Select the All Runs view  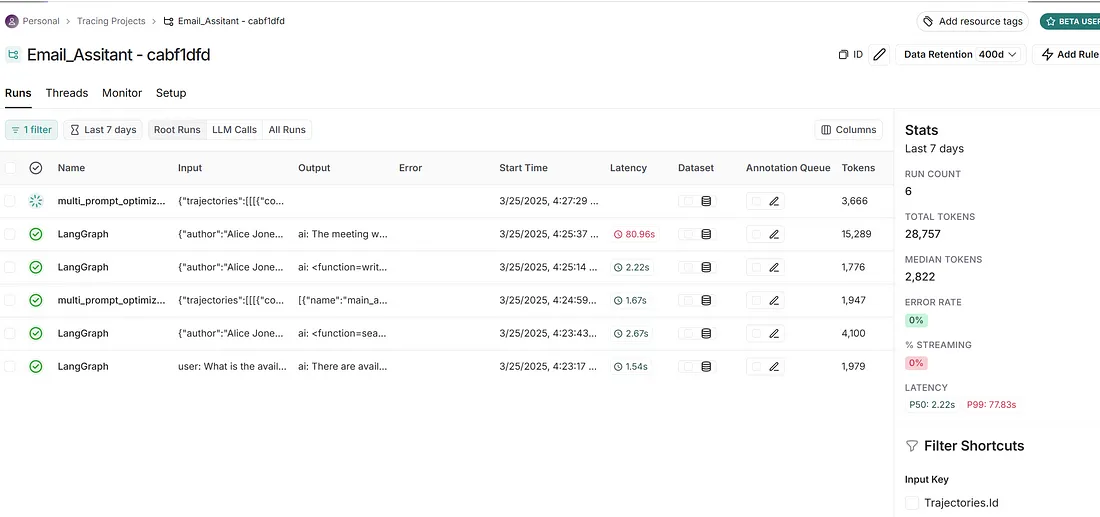click(x=287, y=130)
